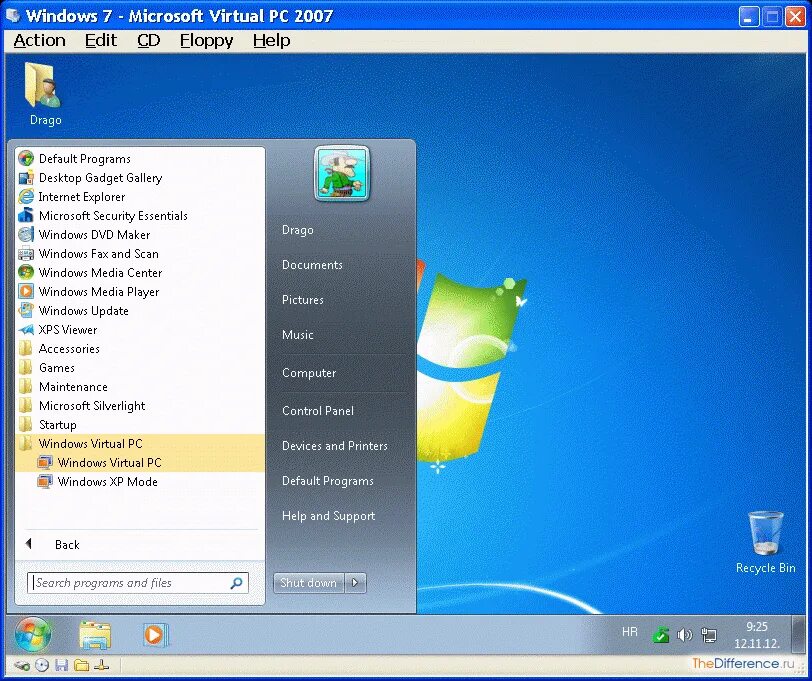Open Internet Explorer from the programs list

(x=140, y=197)
